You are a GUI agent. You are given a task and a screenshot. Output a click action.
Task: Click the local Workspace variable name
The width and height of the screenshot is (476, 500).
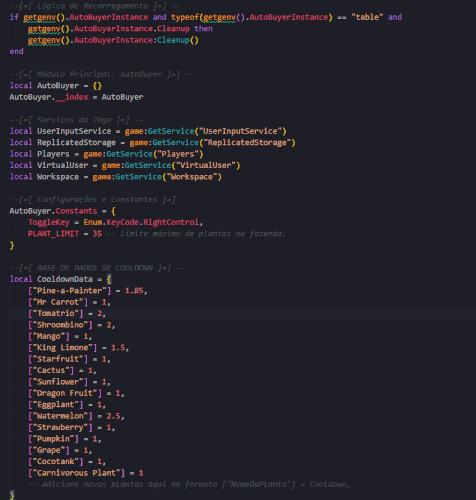(58, 177)
